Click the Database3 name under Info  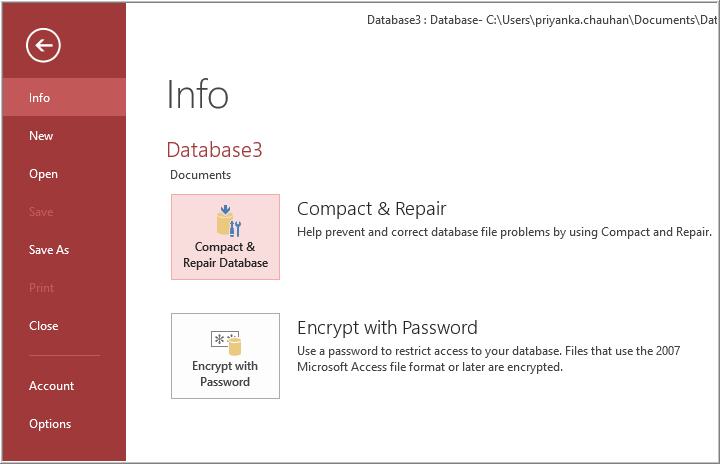point(214,150)
